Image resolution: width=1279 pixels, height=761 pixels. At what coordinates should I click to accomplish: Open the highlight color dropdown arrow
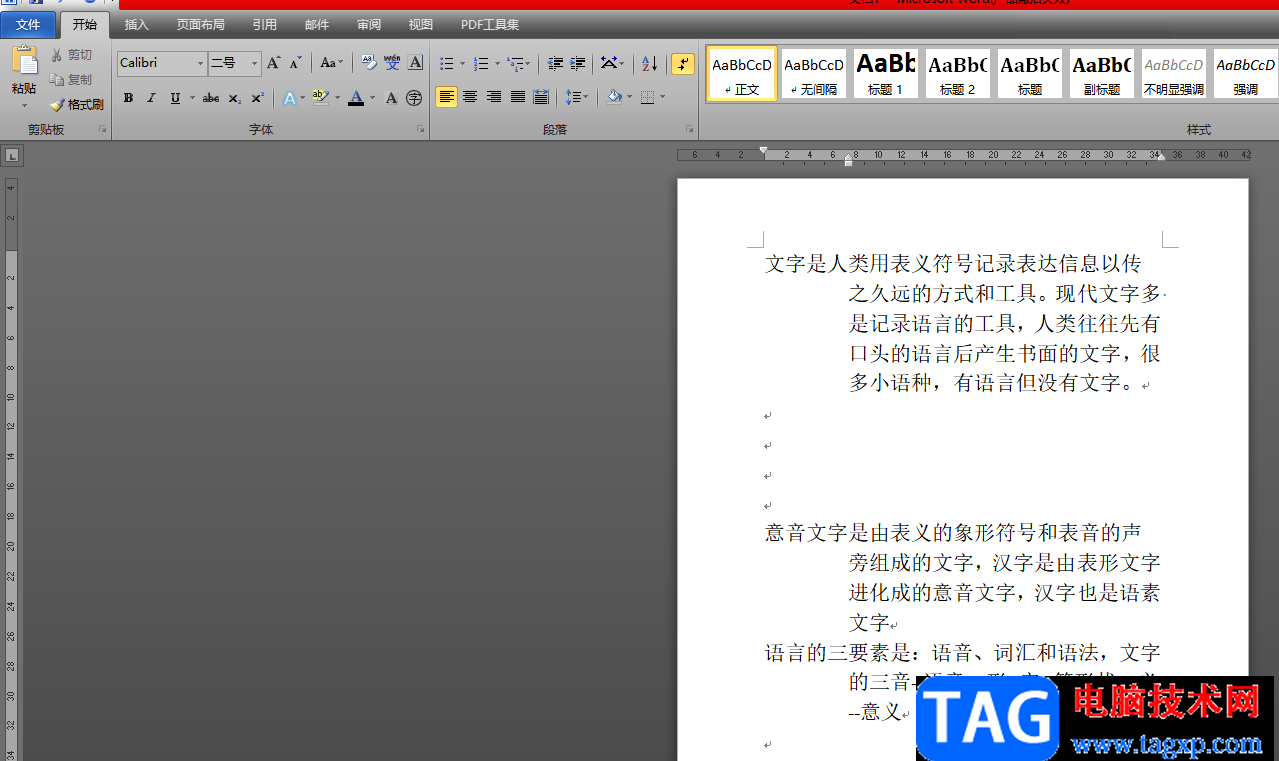[x=337, y=98]
